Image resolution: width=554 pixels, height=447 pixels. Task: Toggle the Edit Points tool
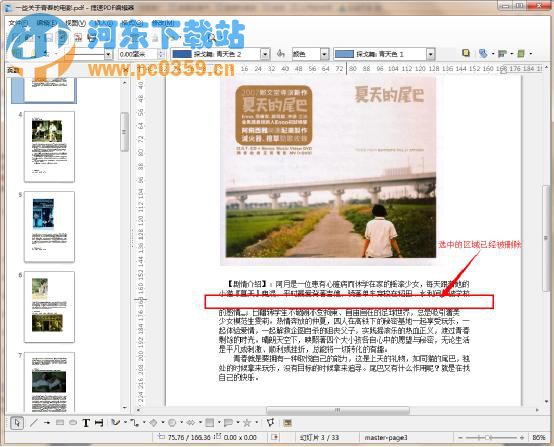[x=271, y=423]
